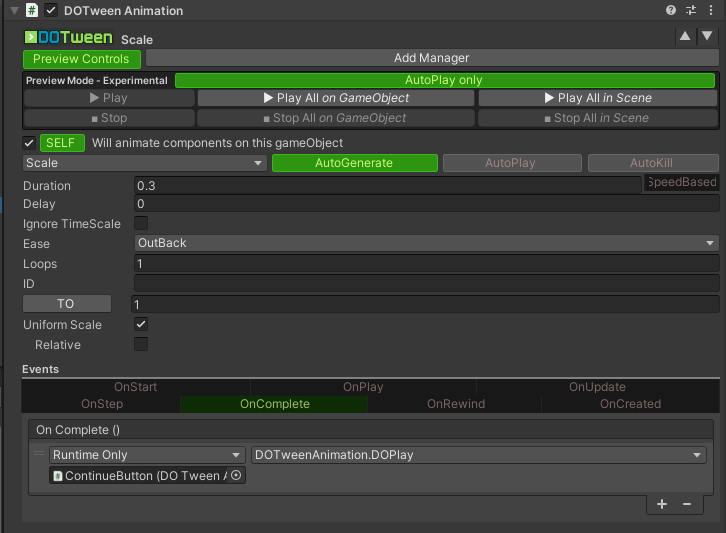Click the Loops input field
Screen dimensions: 726x533
tap(426, 263)
